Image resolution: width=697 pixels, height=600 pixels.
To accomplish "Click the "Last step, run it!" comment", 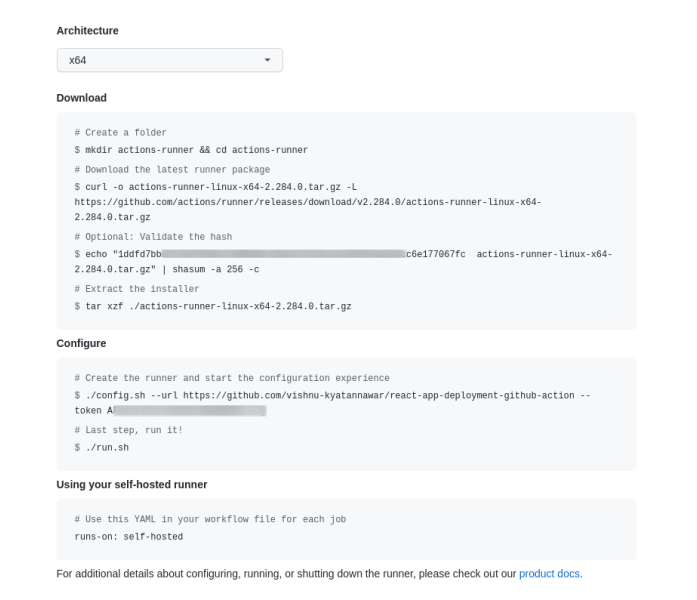I will (128, 430).
